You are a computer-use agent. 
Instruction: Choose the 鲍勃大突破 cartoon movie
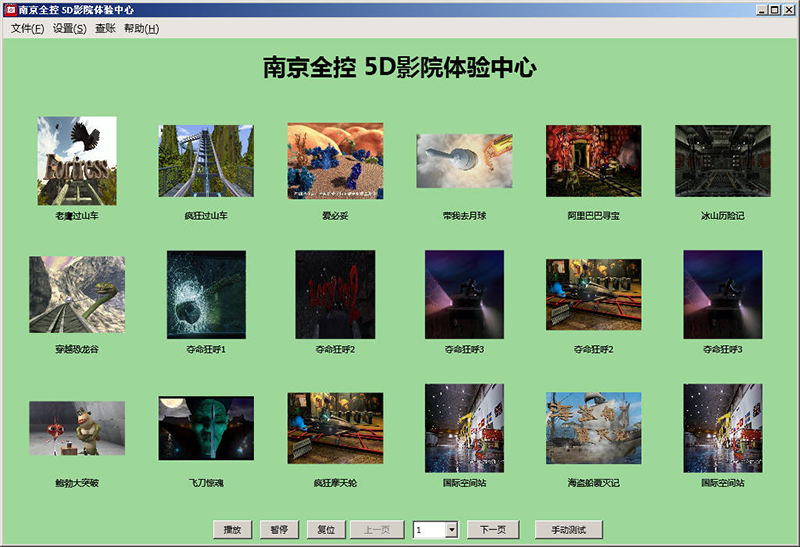[77, 429]
